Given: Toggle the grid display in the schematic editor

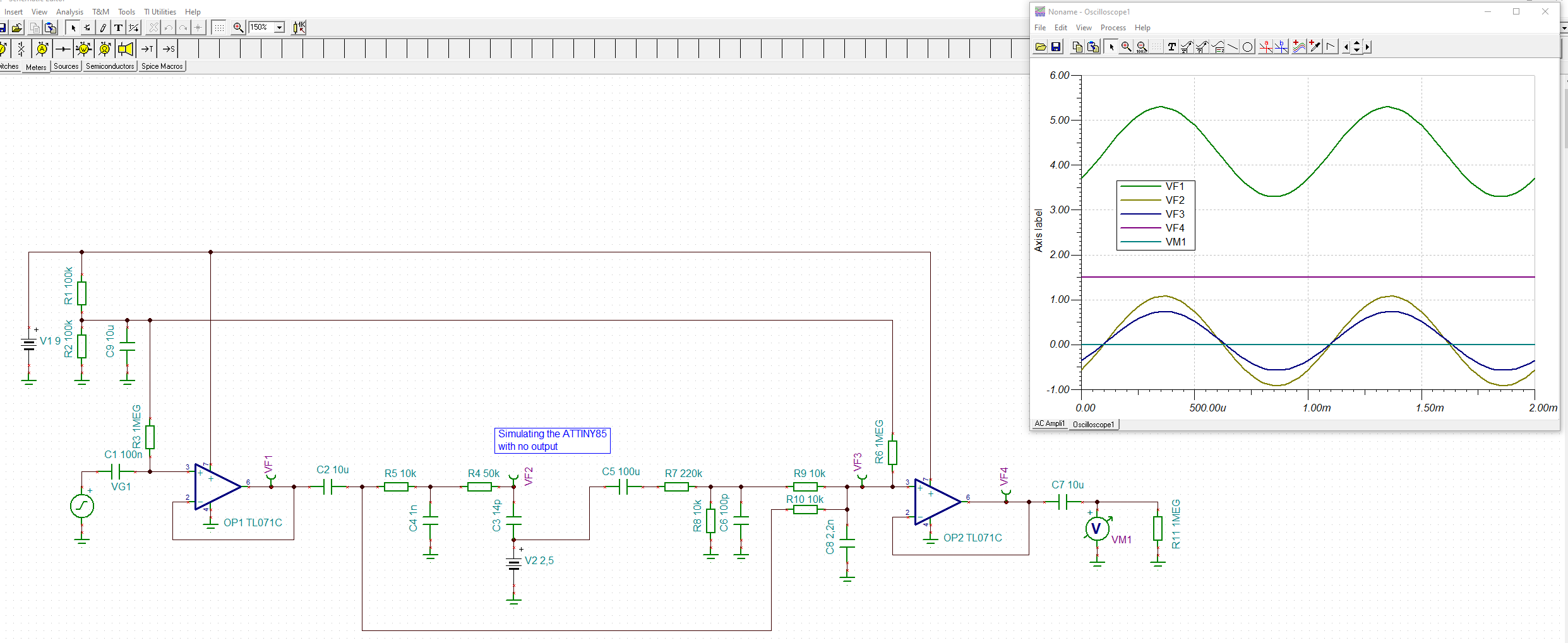Looking at the screenshot, I should tap(218, 27).
